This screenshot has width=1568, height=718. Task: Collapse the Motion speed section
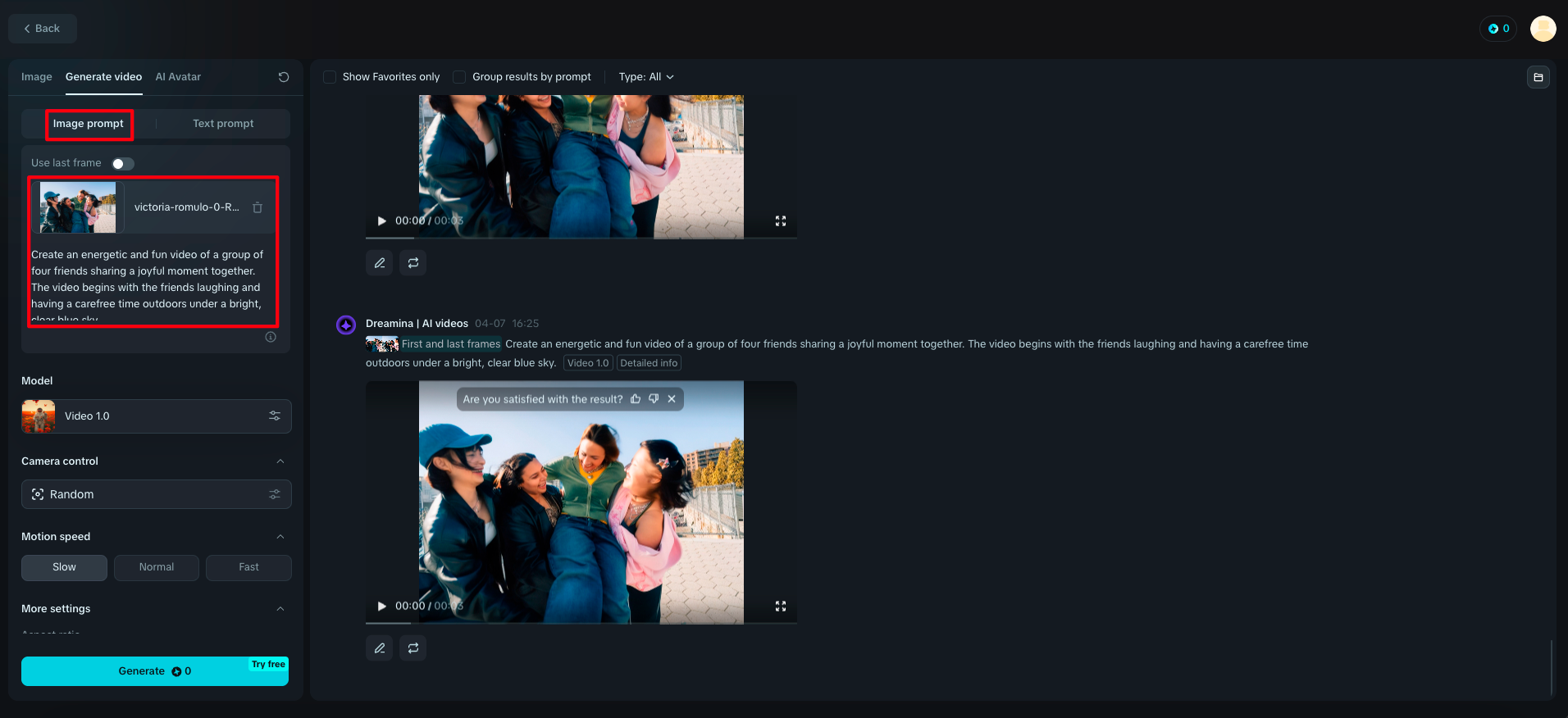coord(280,537)
